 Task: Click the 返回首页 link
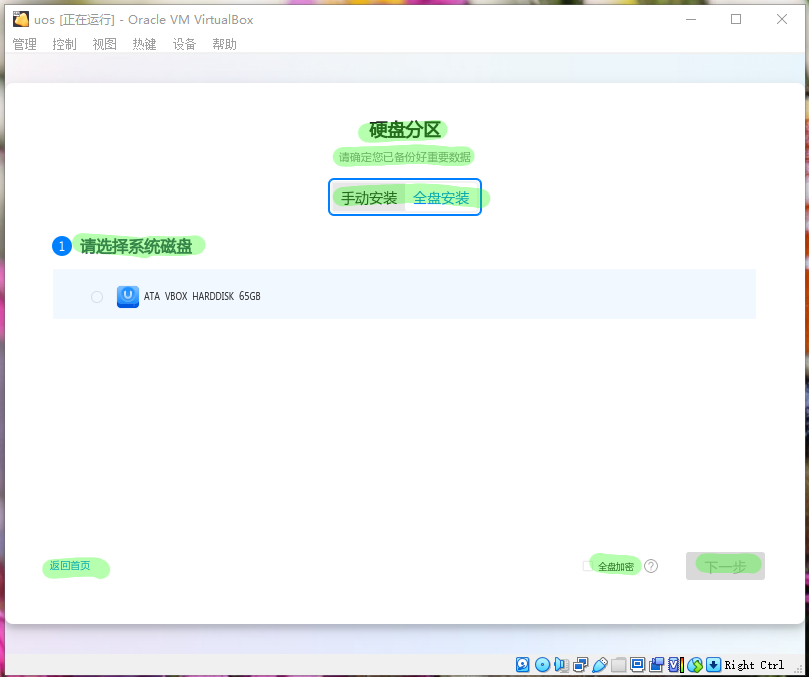70,566
